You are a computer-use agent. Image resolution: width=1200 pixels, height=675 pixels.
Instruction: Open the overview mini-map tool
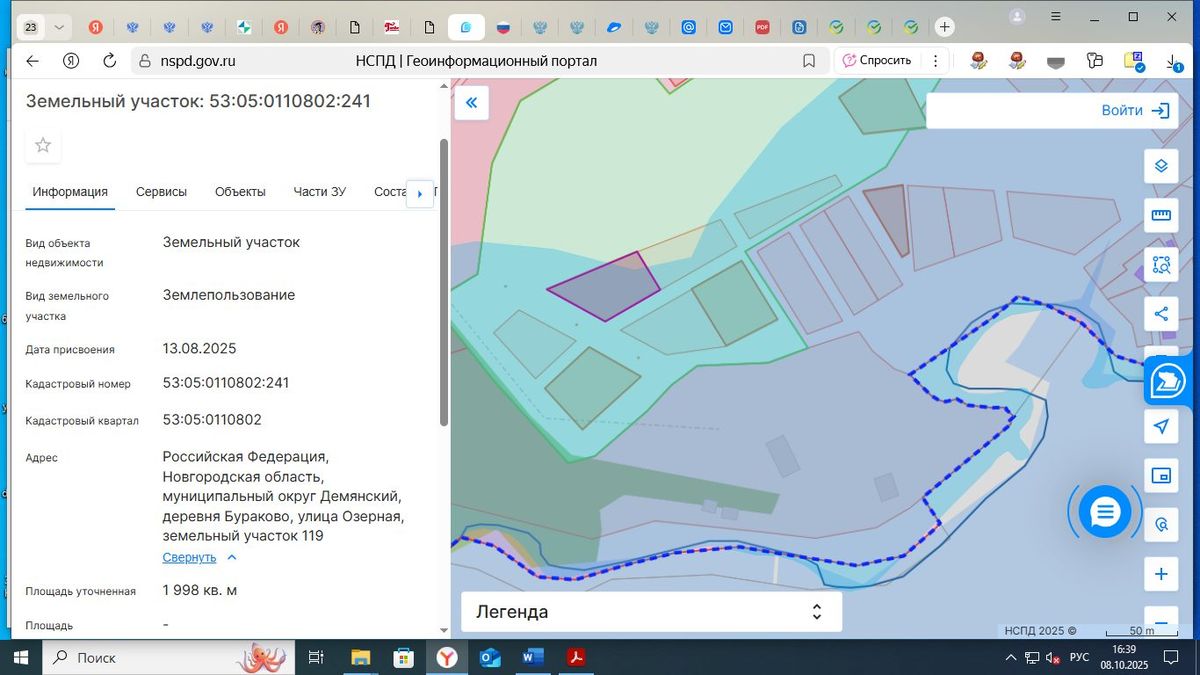pyautogui.click(x=1161, y=475)
